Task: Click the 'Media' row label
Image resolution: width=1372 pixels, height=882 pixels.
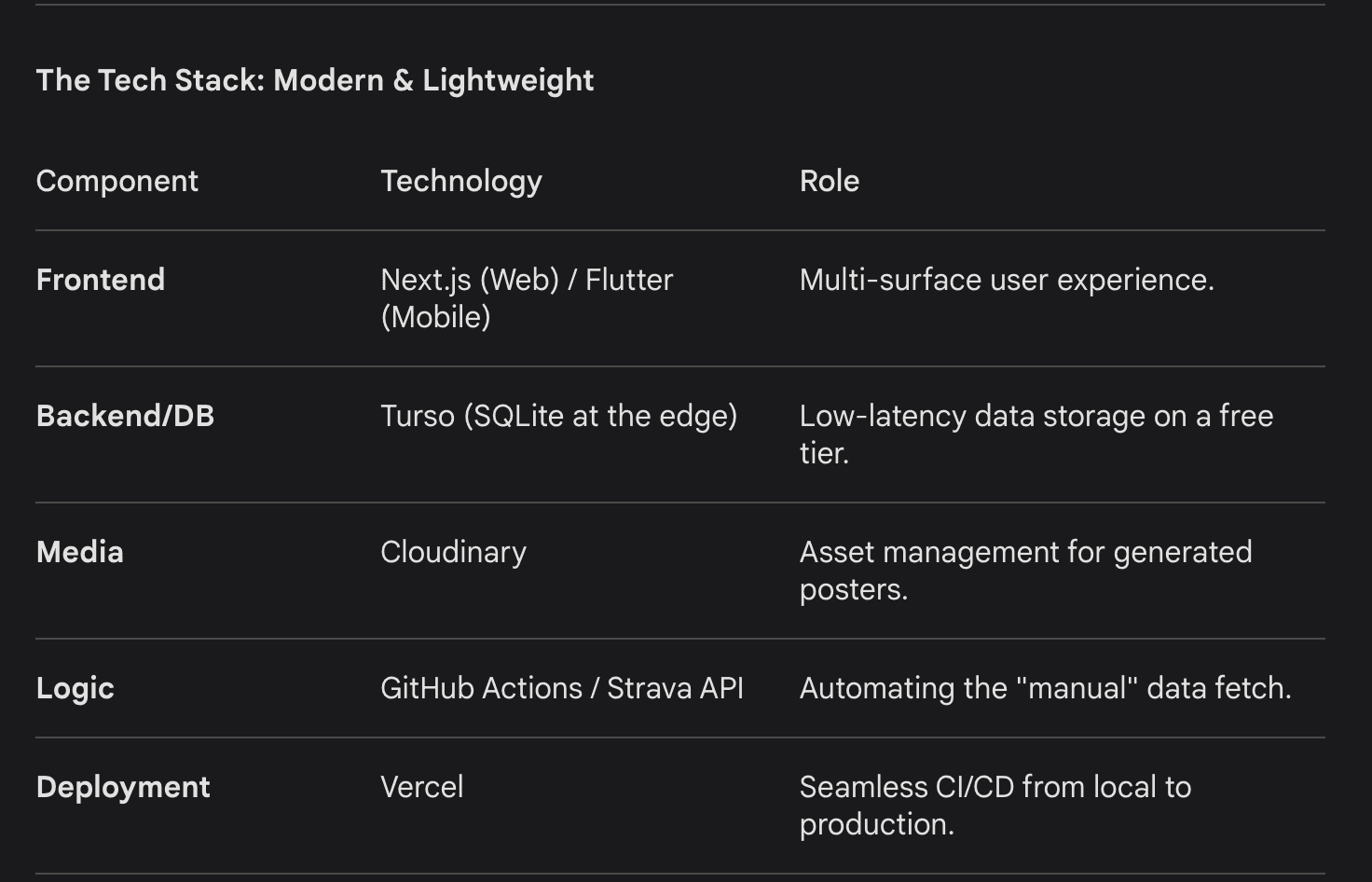Action: tap(80, 552)
